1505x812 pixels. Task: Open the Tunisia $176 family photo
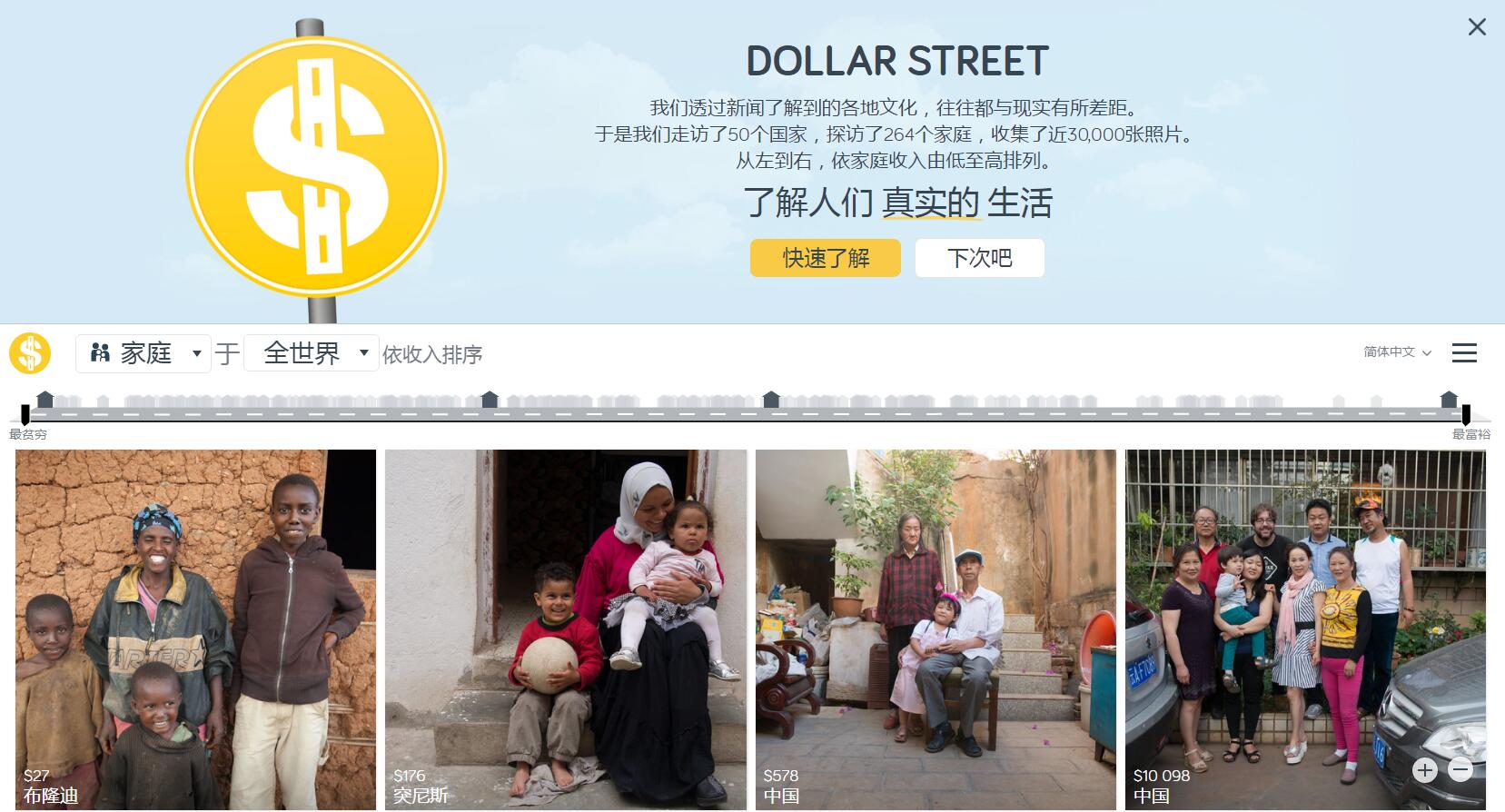566,629
